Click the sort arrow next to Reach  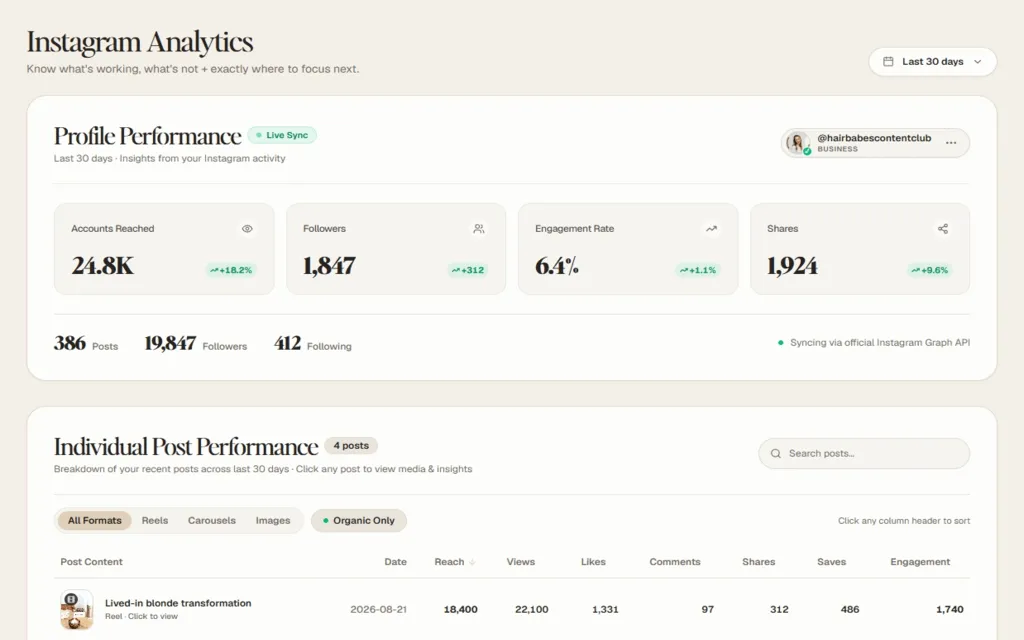472,562
